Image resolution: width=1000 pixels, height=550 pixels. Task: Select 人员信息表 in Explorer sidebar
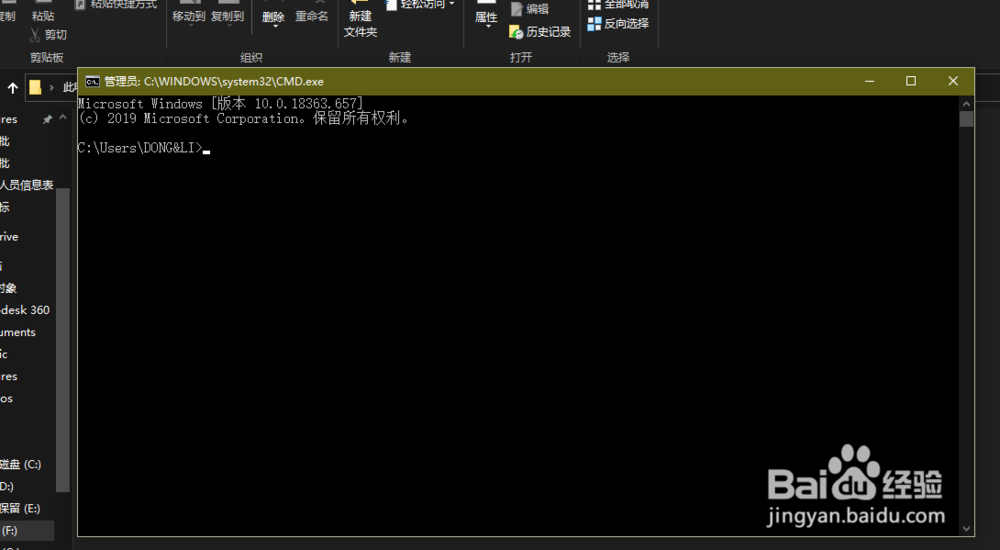pos(27,185)
